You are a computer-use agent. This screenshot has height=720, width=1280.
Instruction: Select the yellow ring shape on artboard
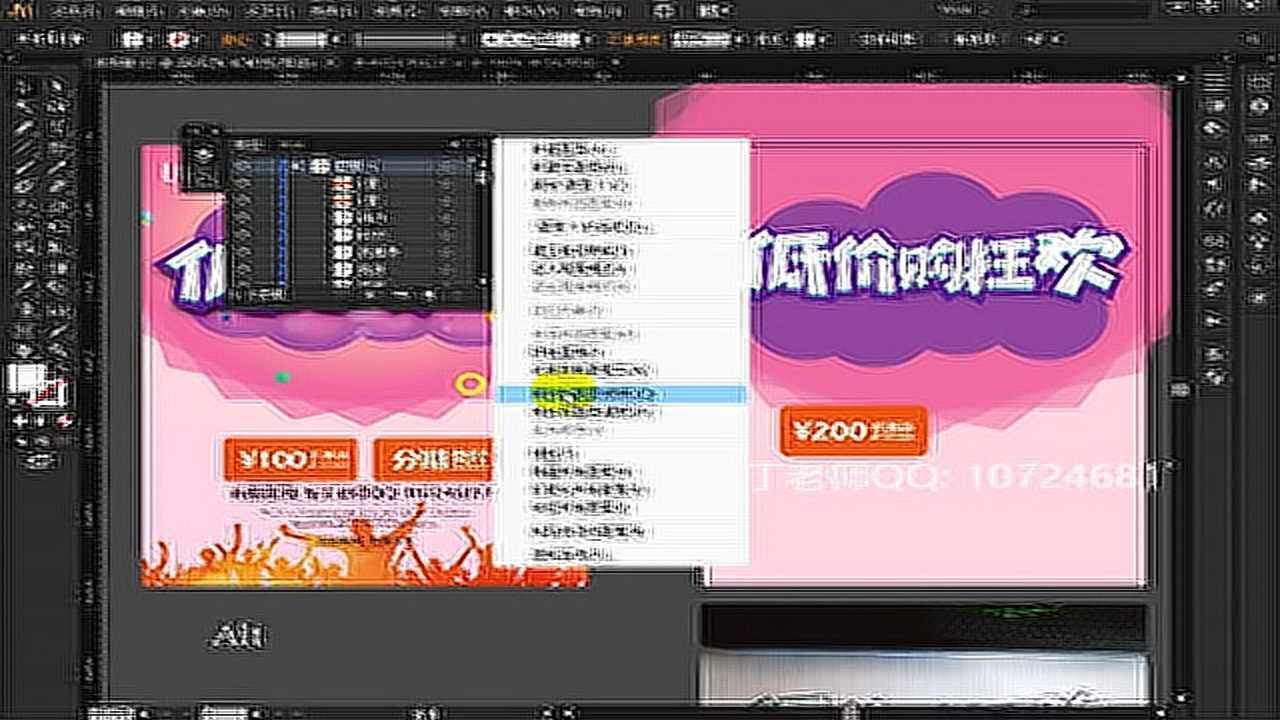point(468,383)
